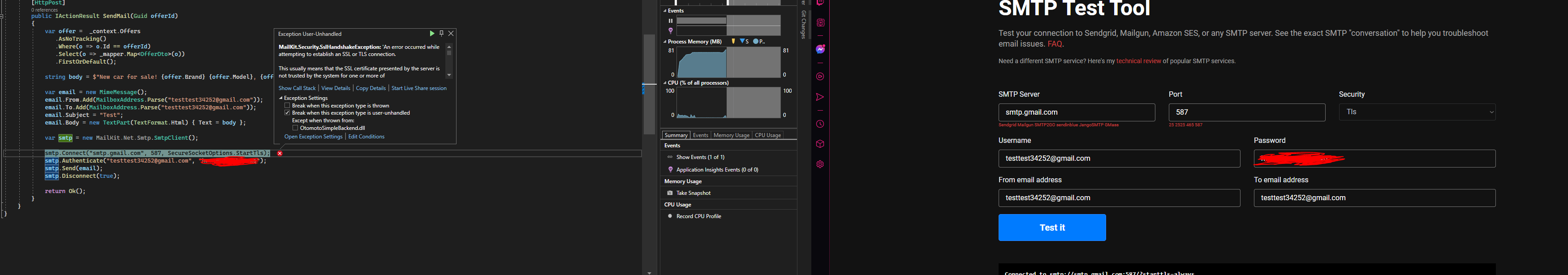Click the View Details link
The image size is (1568, 275).
point(336,88)
